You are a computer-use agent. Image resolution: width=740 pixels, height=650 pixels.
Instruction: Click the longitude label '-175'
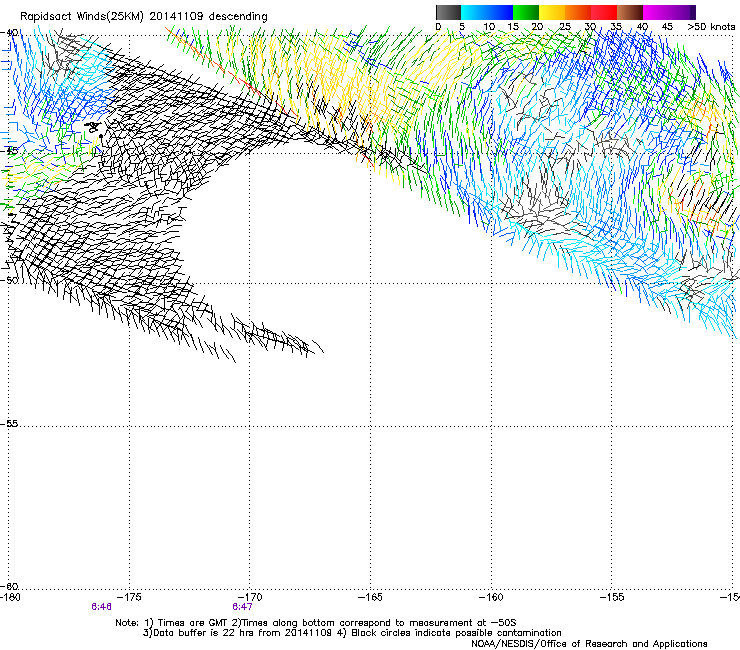coord(129,597)
